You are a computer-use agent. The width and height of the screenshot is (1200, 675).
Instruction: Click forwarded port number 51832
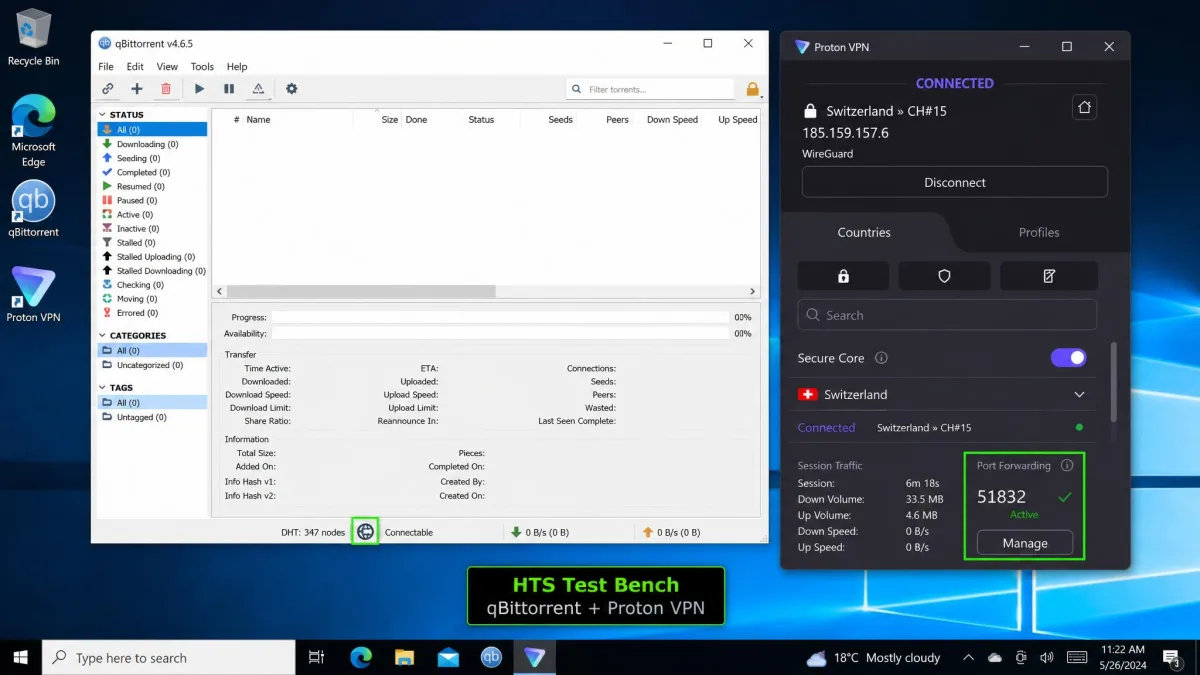click(x=1002, y=496)
